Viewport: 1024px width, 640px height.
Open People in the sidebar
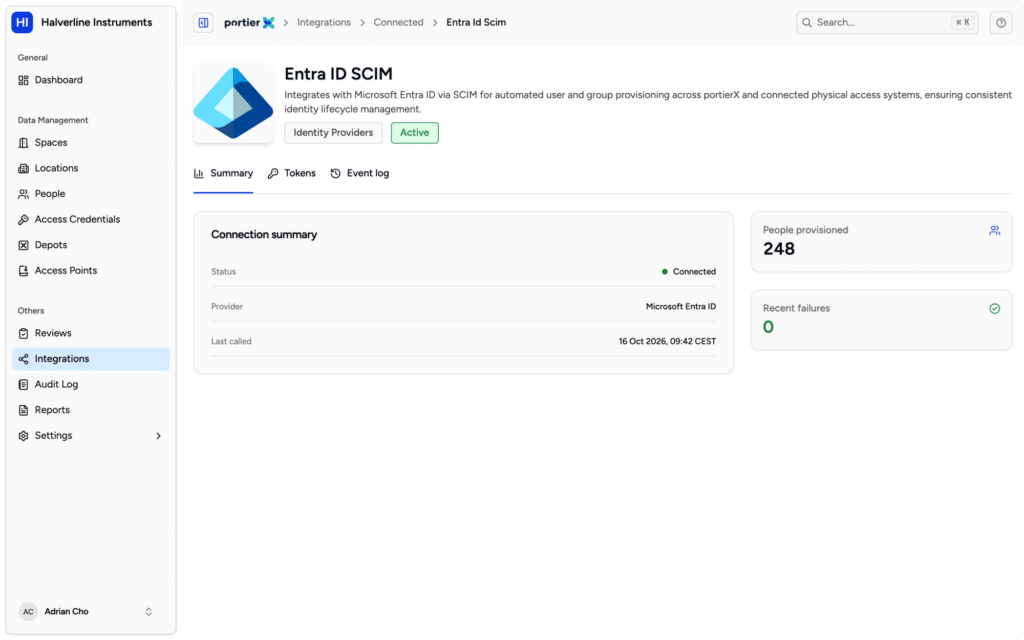click(91, 194)
